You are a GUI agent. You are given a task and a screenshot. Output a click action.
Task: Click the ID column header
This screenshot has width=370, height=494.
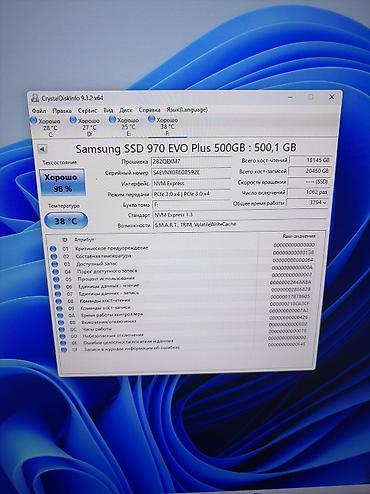pyautogui.click(x=65, y=240)
